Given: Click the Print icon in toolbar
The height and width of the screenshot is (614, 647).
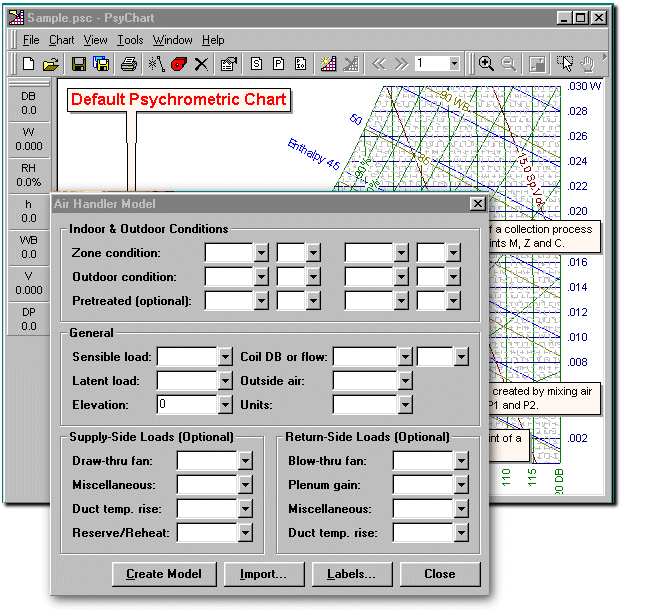Looking at the screenshot, I should click(x=128, y=64).
